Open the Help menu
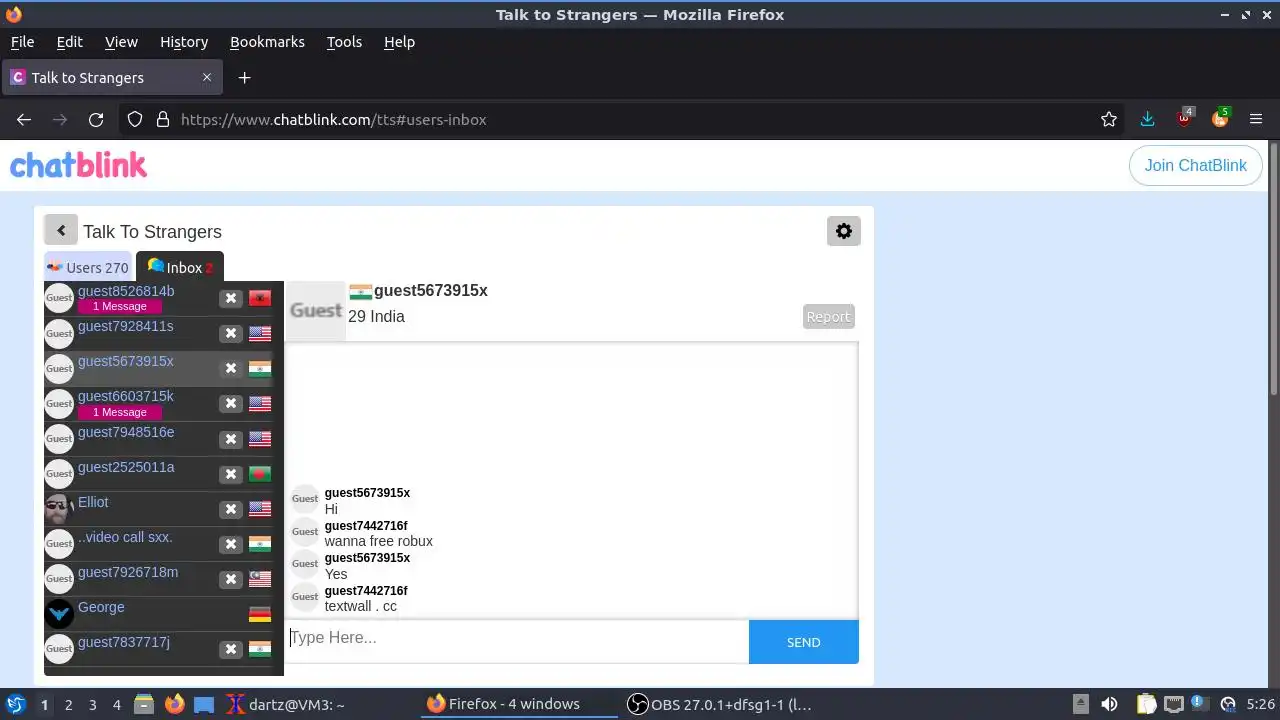Screen dimensions: 1280x720 tap(399, 42)
